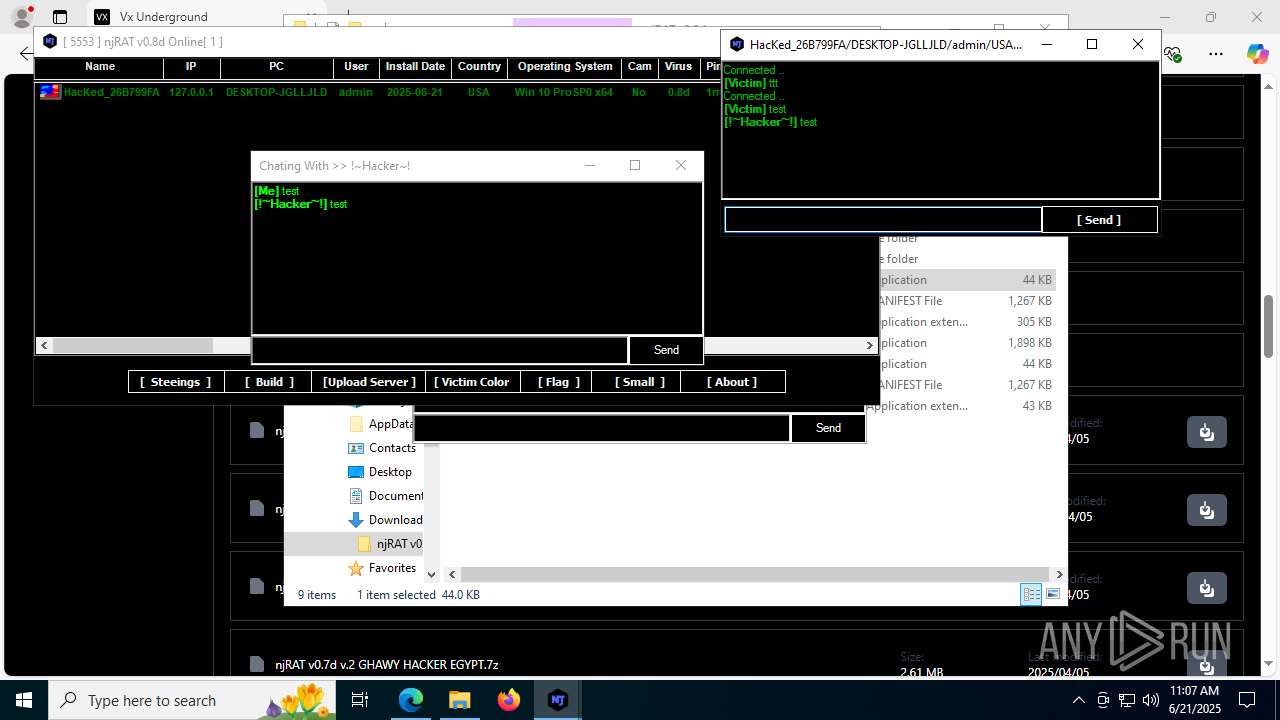The width and height of the screenshot is (1280, 720).
Task: Select the HacKed_26B799FA victim flag icon
Action: click(50, 92)
